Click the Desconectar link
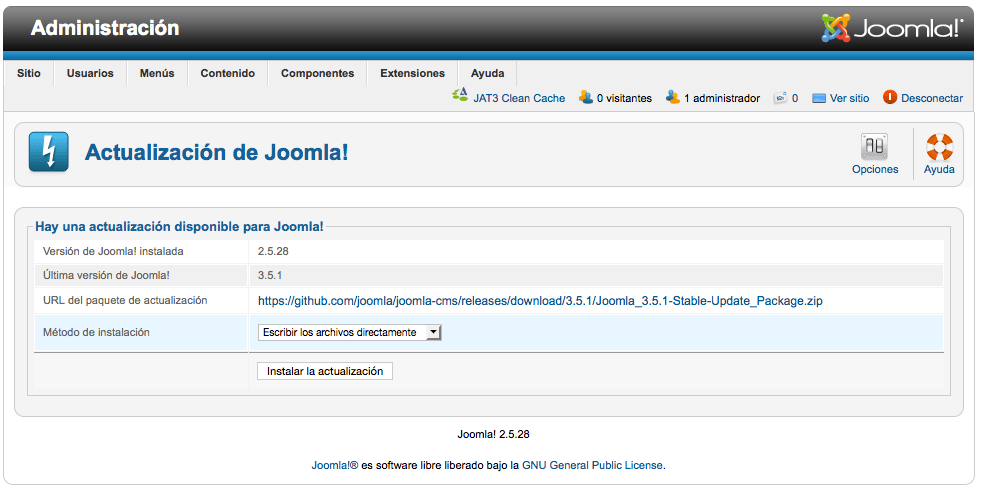The height and width of the screenshot is (493, 982). coord(932,98)
